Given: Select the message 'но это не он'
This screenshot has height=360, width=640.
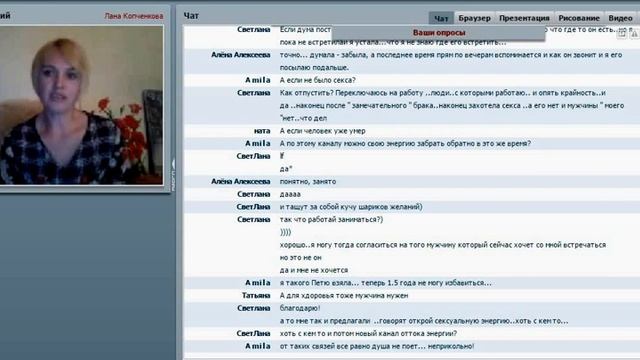Looking at the screenshot, I should click(x=300, y=258).
